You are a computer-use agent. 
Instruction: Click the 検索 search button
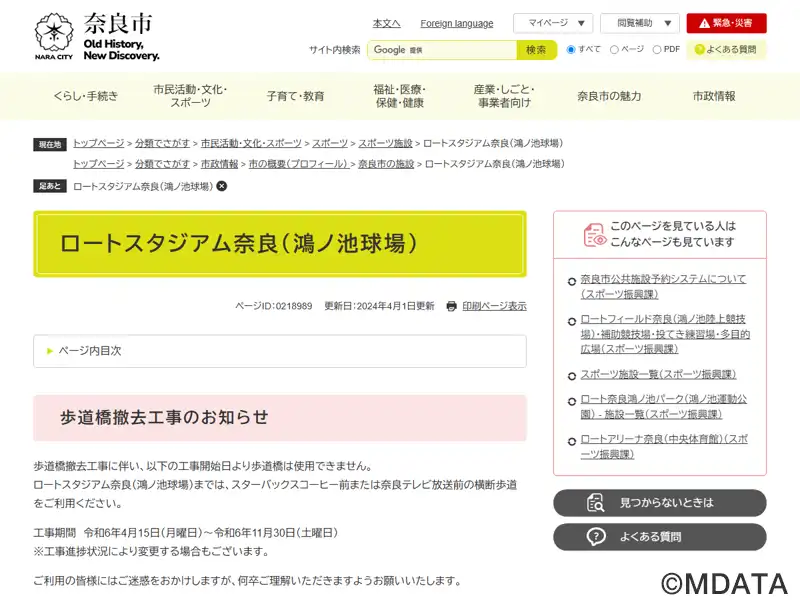(x=536, y=50)
